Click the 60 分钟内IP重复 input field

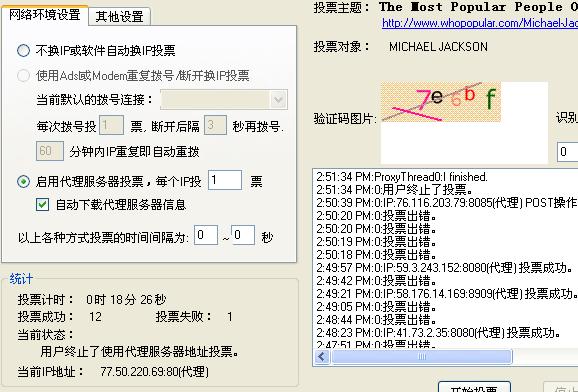click(x=50, y=151)
